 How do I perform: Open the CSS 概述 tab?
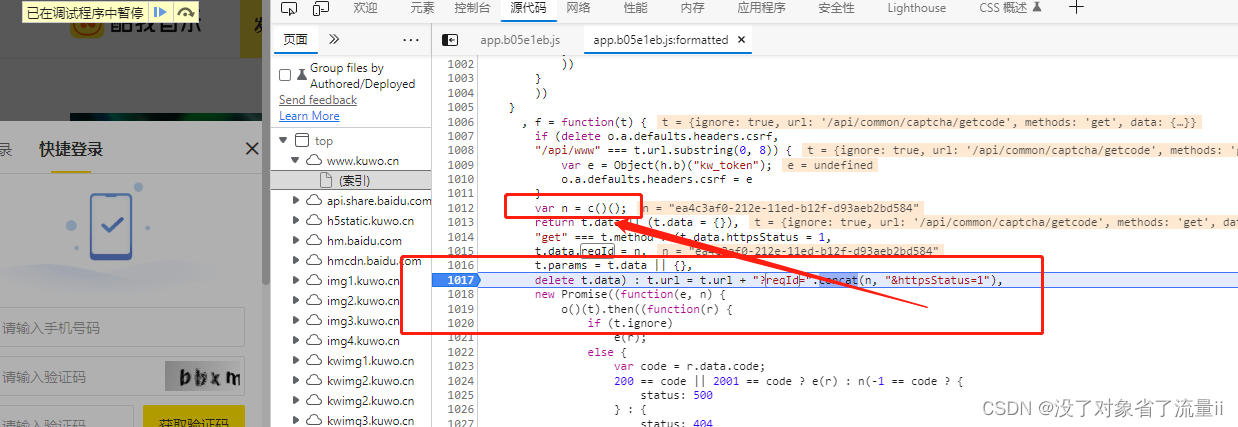(x=1010, y=8)
